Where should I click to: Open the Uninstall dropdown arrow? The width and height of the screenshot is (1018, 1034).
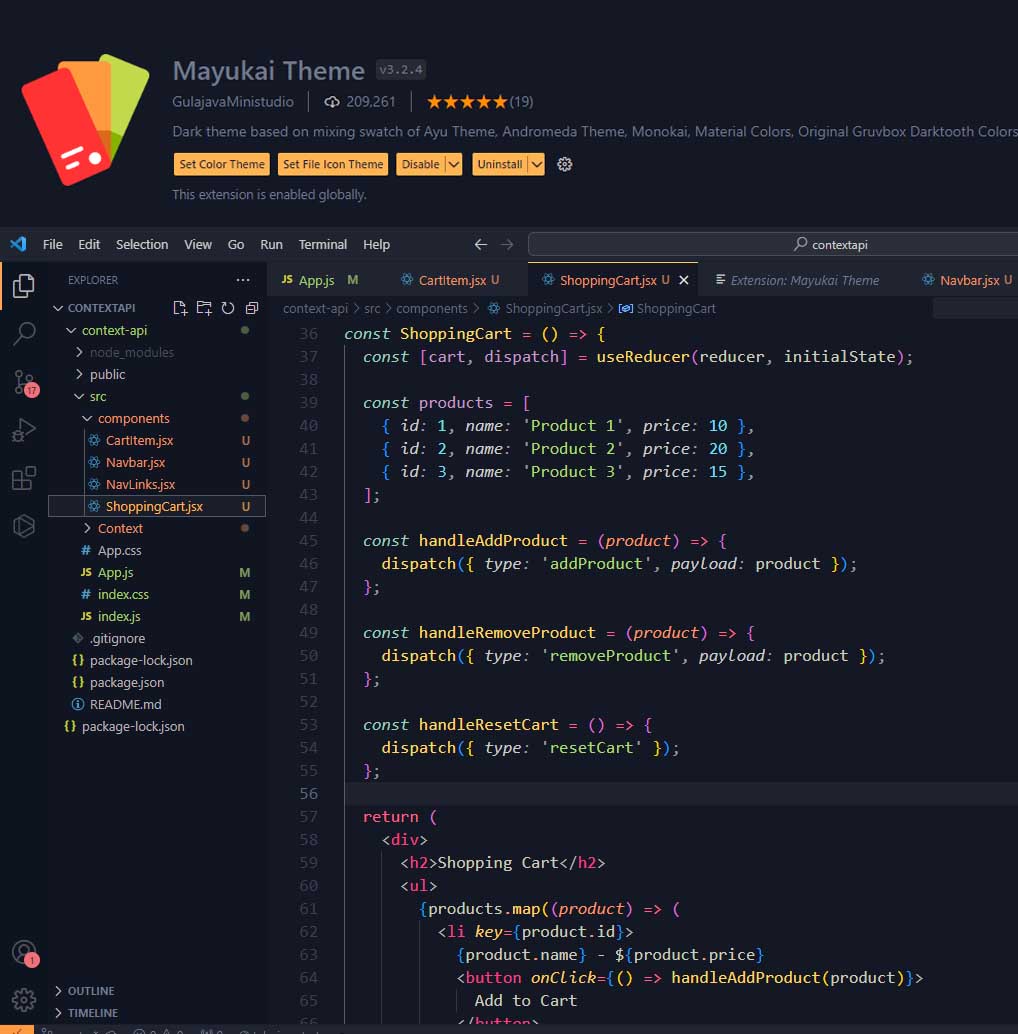point(537,164)
